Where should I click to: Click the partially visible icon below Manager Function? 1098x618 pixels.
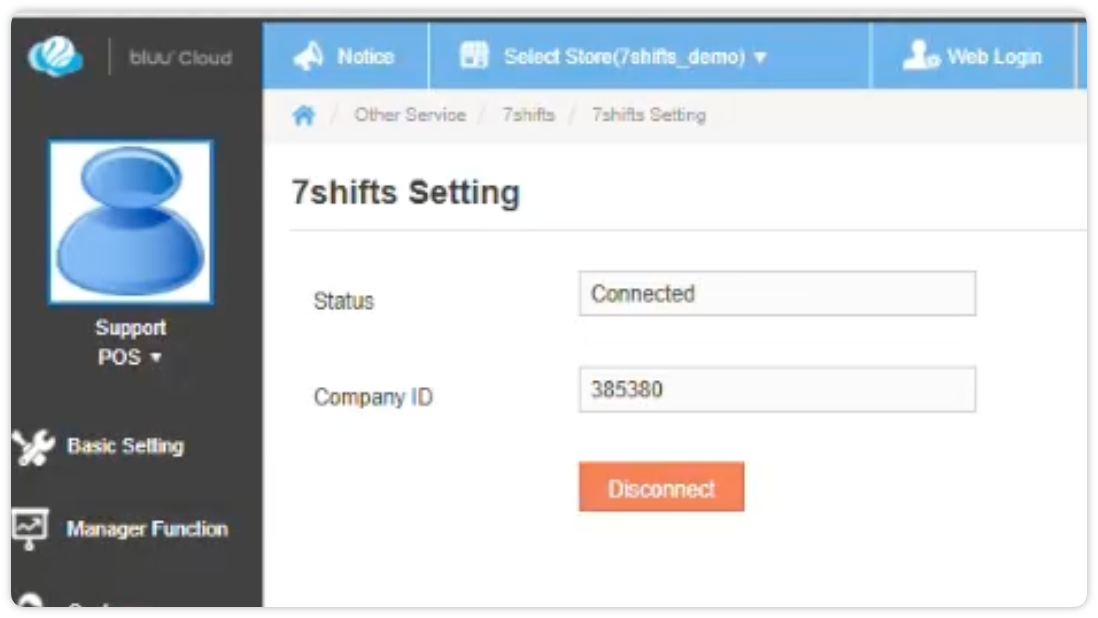coord(30,600)
